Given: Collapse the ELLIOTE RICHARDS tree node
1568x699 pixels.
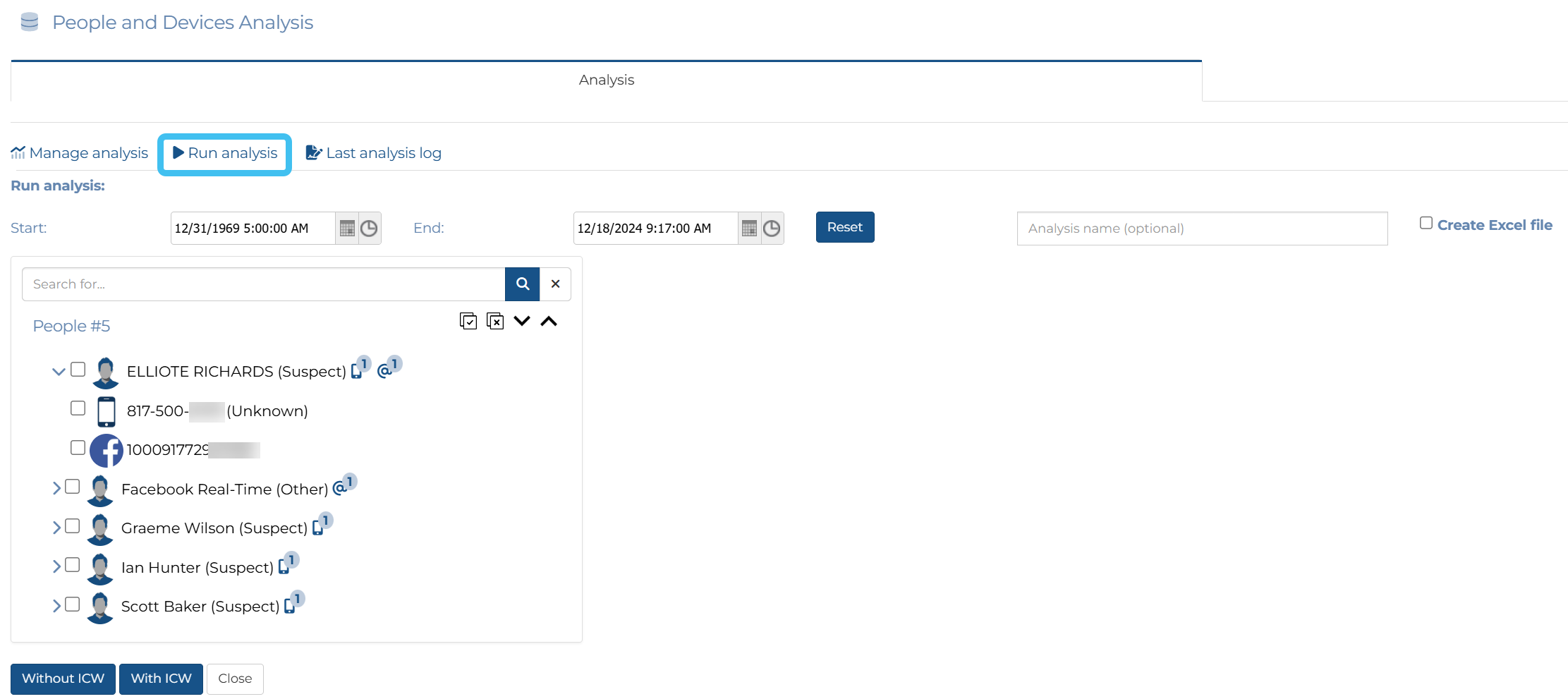Looking at the screenshot, I should pos(59,371).
